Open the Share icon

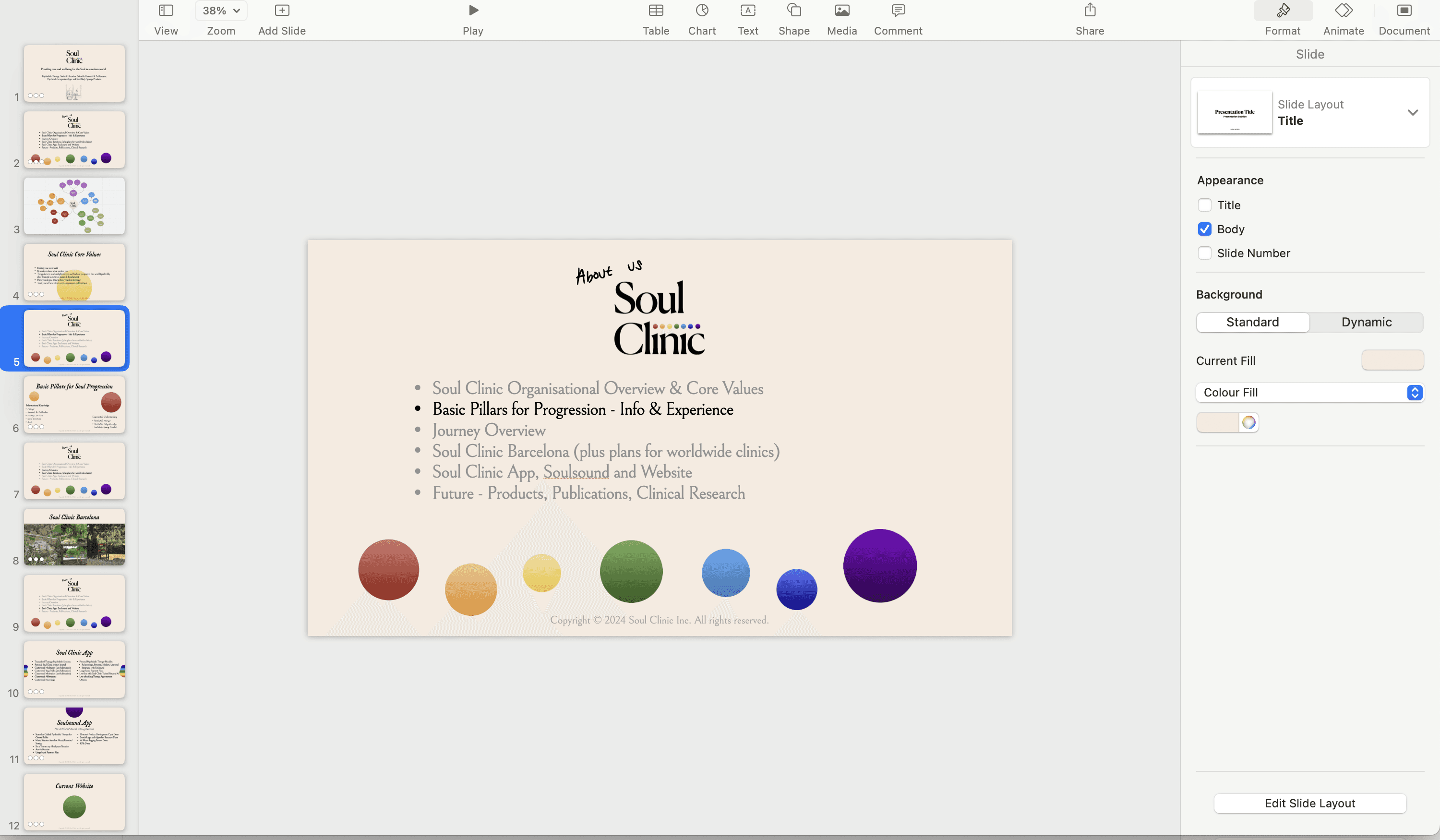pyautogui.click(x=1089, y=10)
